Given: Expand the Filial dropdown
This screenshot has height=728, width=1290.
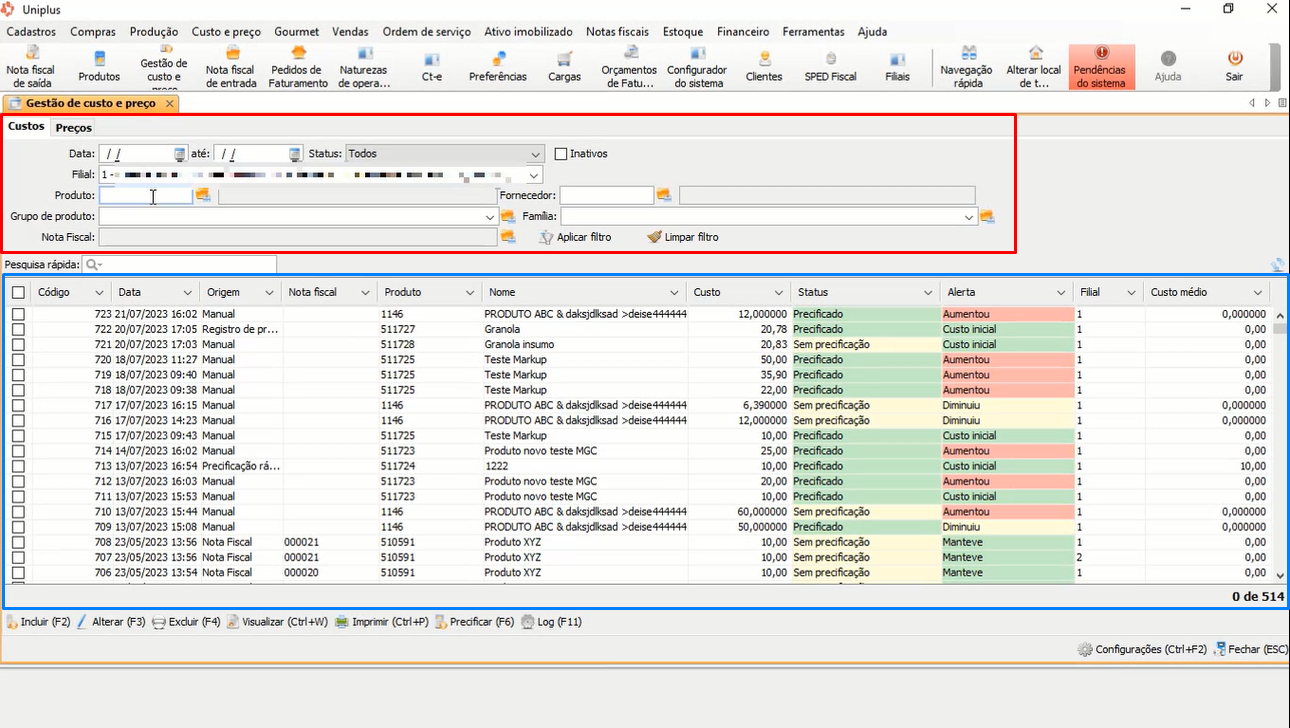Looking at the screenshot, I should [535, 175].
